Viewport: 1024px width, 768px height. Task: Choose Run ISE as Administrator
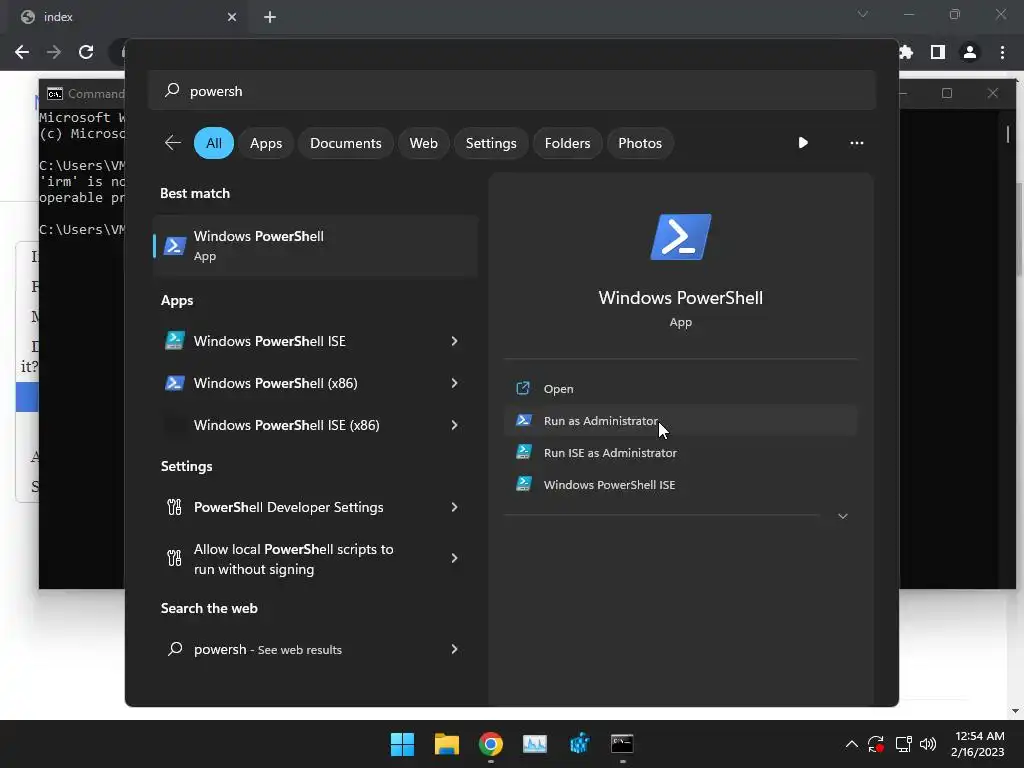coord(680,453)
